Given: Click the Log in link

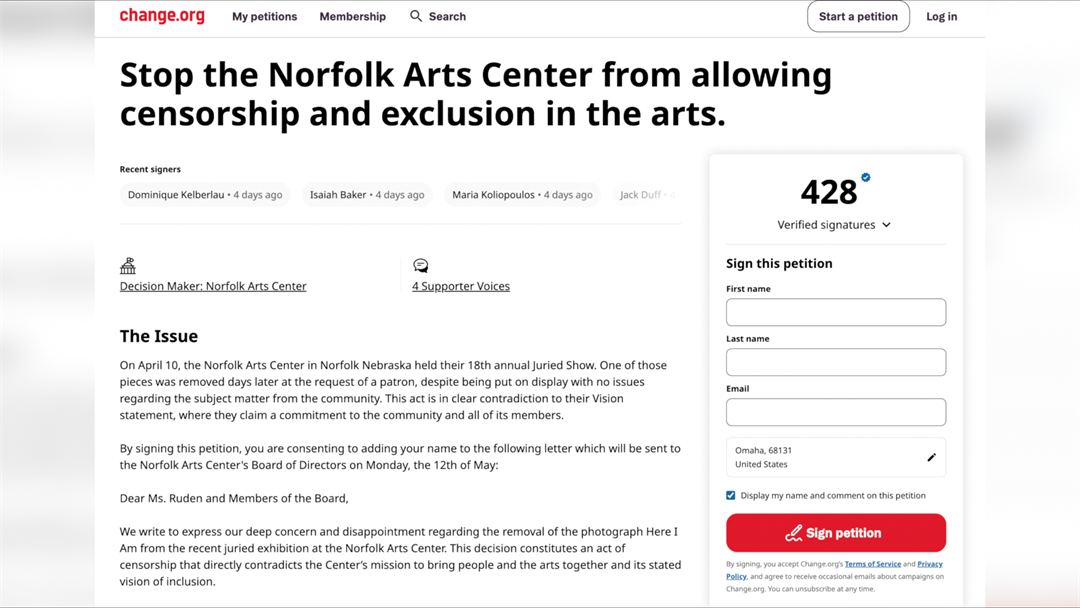Looking at the screenshot, I should [x=941, y=16].
